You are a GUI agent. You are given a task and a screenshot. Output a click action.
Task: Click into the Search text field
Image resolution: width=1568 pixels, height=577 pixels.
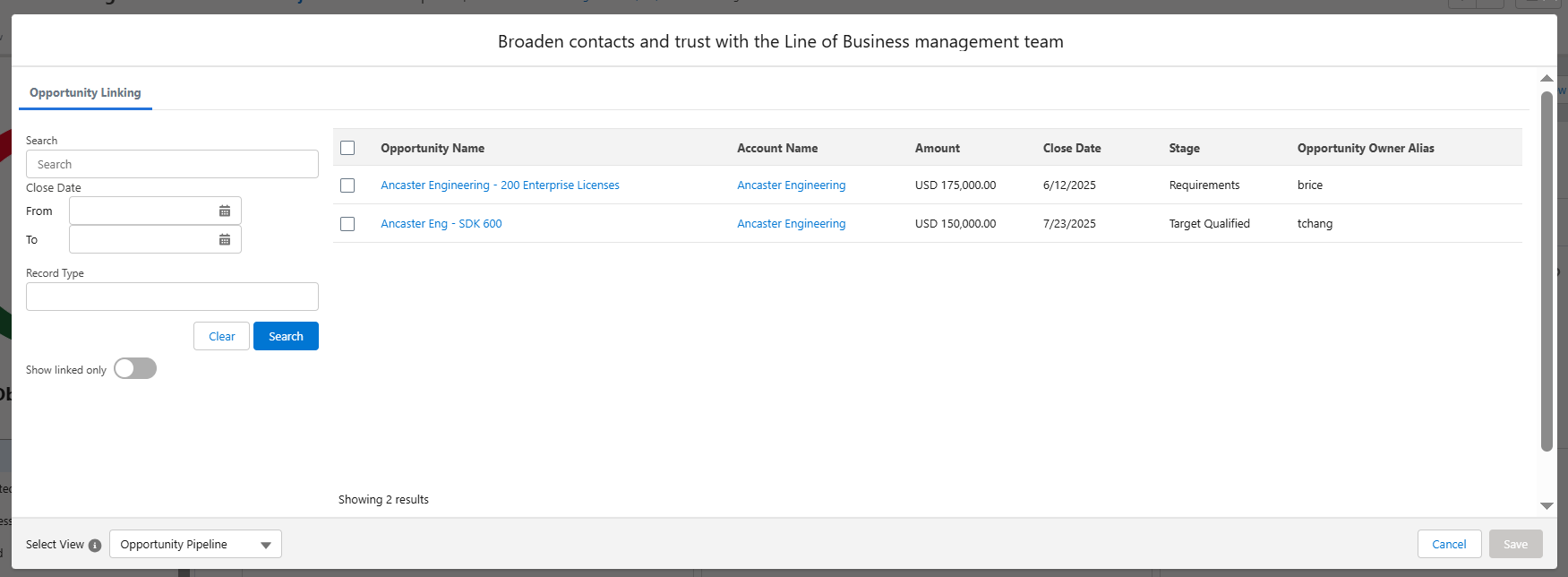(x=172, y=165)
